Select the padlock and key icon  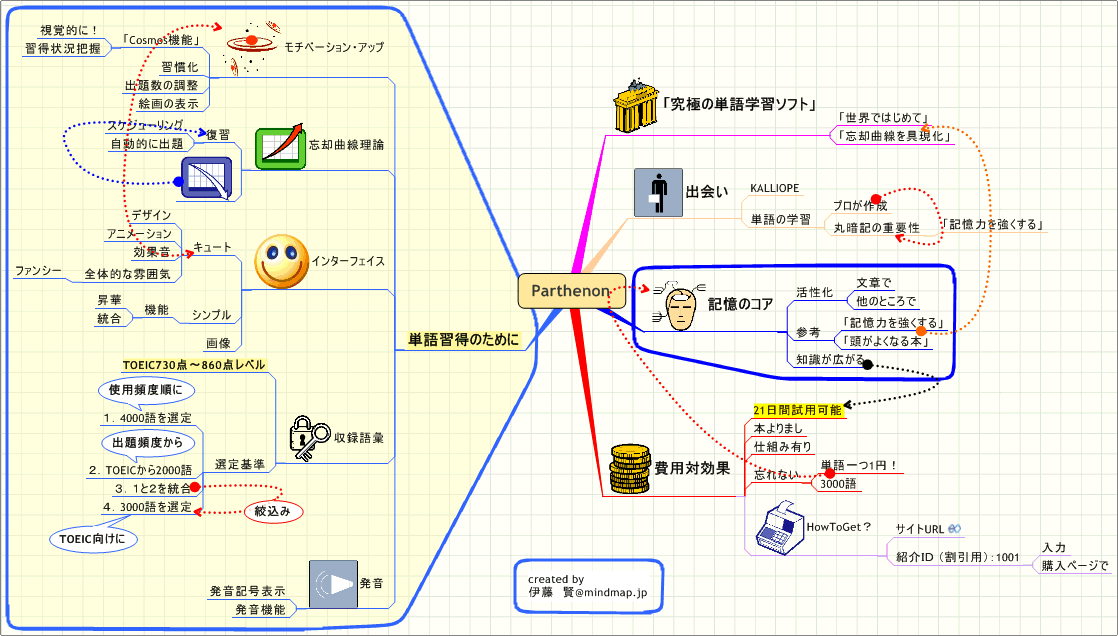coord(309,435)
